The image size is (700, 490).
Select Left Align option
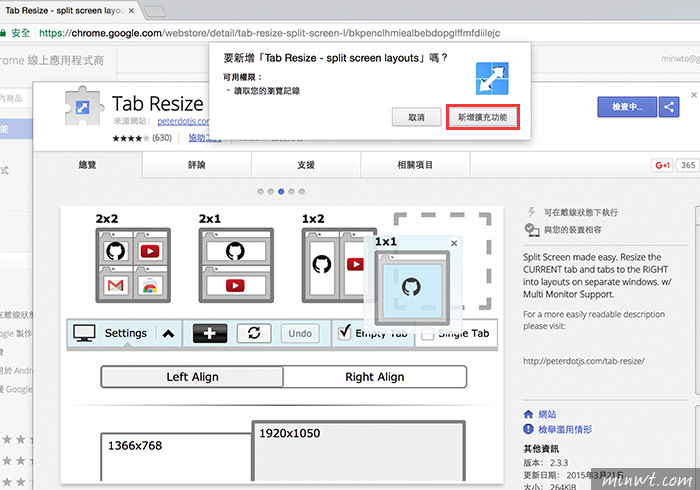coord(192,377)
